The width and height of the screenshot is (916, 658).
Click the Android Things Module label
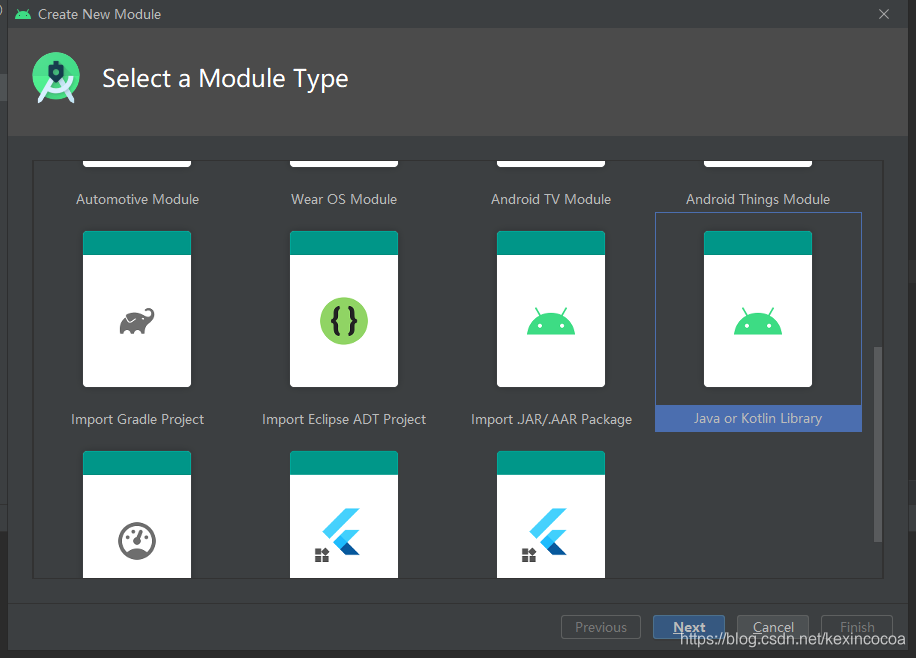click(x=758, y=199)
